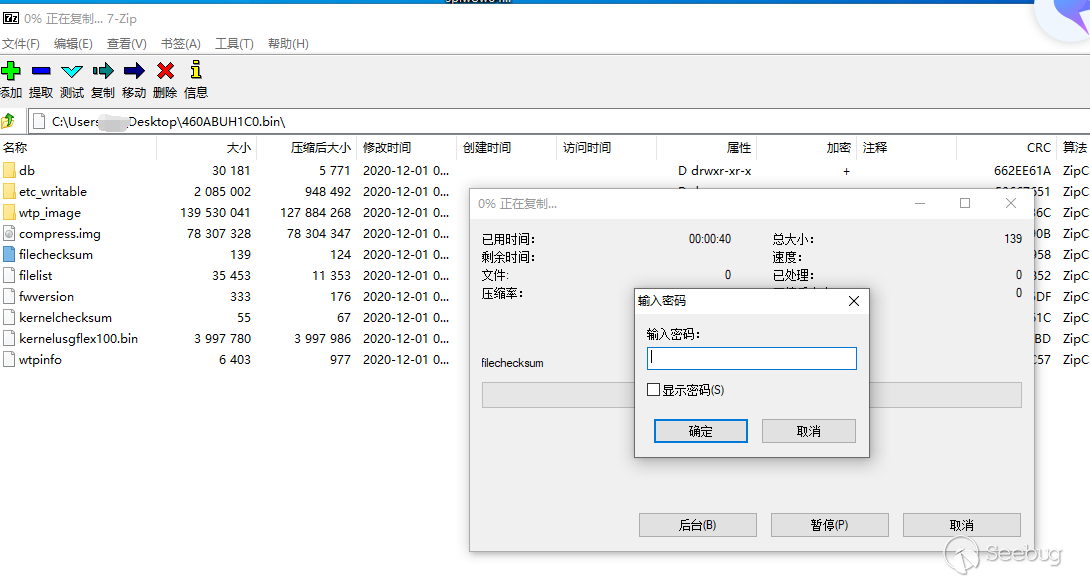
Task: Open the Tools (工具) menu
Action: pos(234,44)
